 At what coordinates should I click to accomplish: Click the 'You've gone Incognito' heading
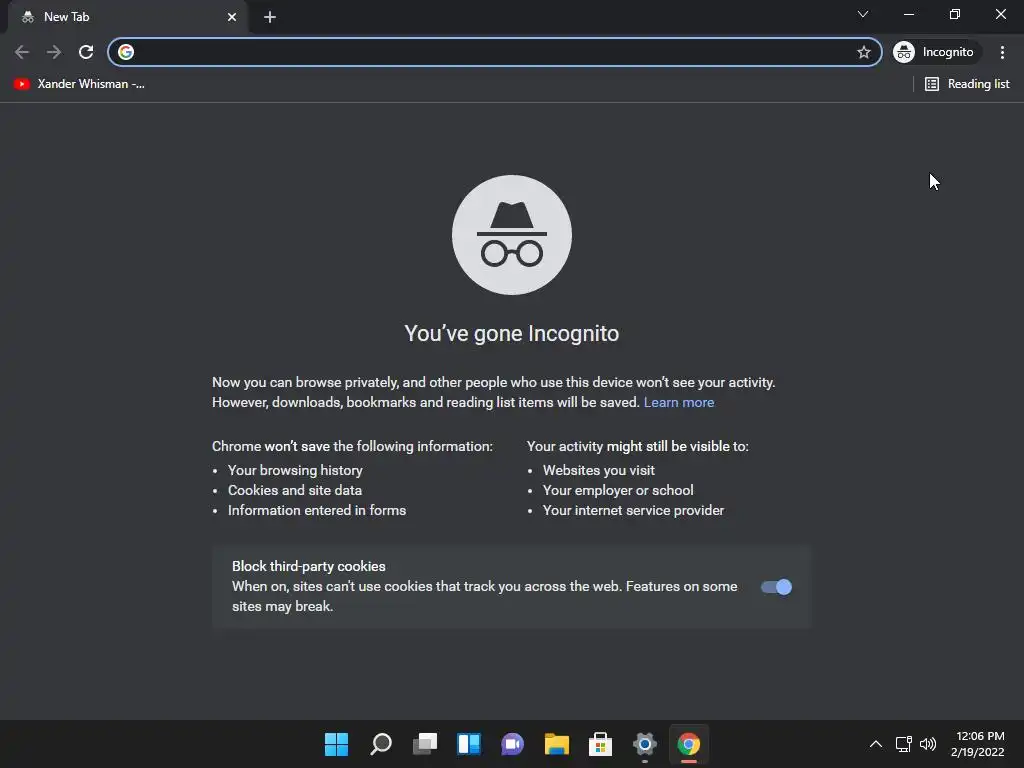click(511, 333)
